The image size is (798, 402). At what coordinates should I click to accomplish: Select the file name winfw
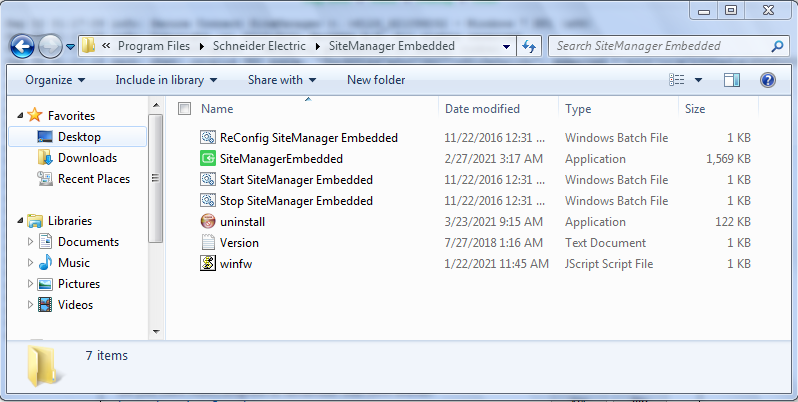[236, 264]
